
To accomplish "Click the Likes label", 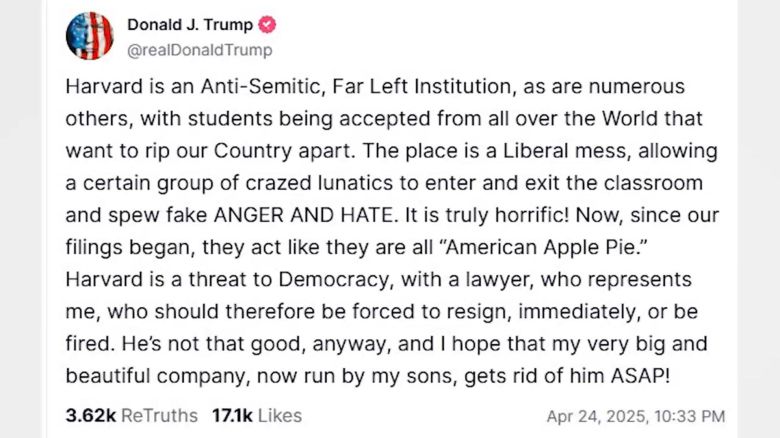I will pyautogui.click(x=280, y=416).
